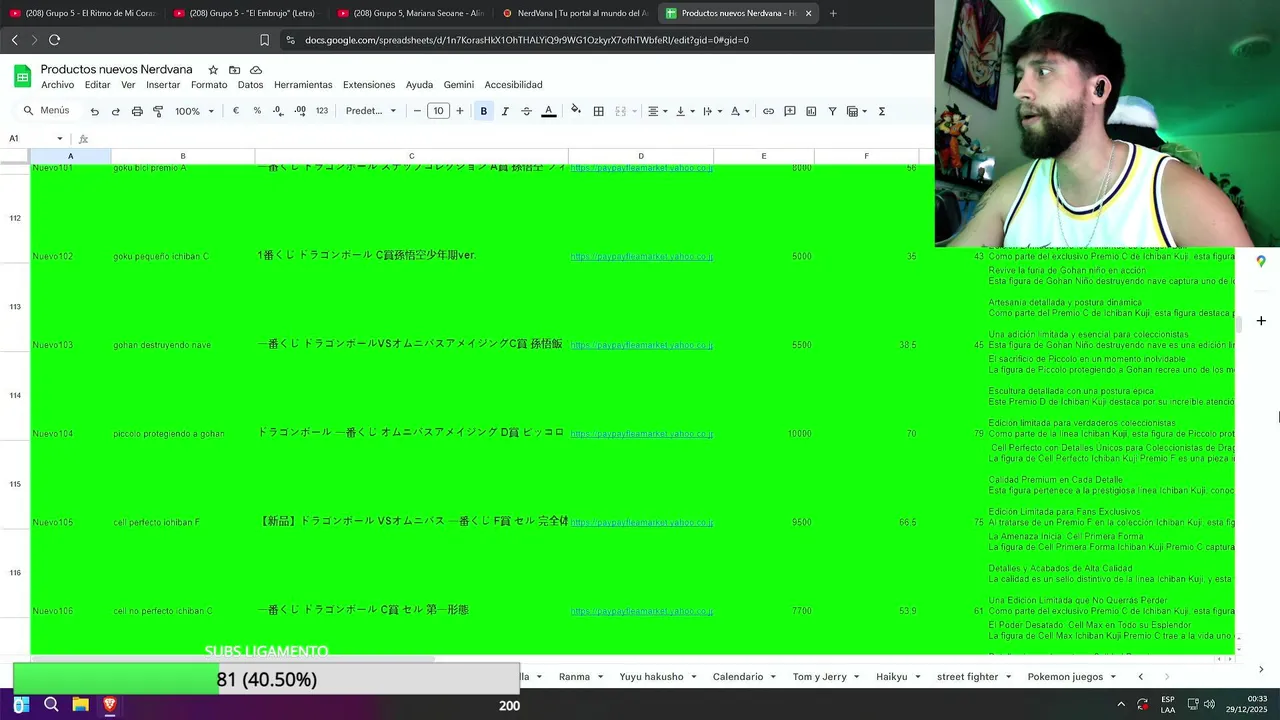This screenshot has height=720, width=1280.
Task: Increase decimal places
Action: click(300, 111)
